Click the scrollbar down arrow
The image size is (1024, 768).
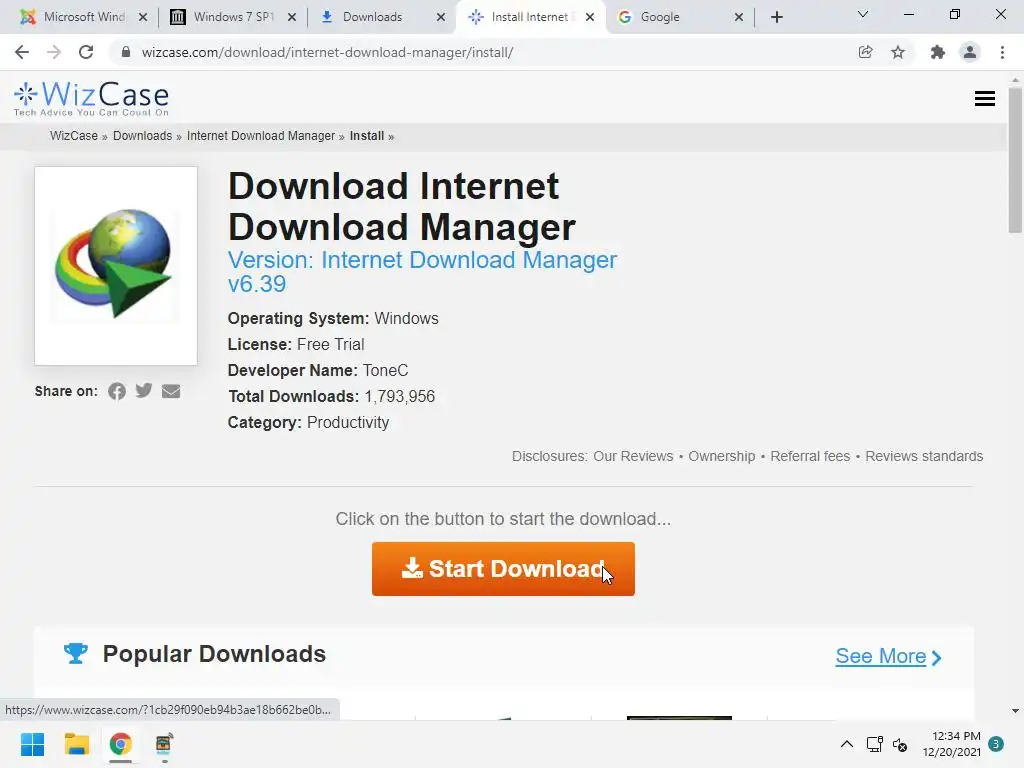tap(1015, 711)
